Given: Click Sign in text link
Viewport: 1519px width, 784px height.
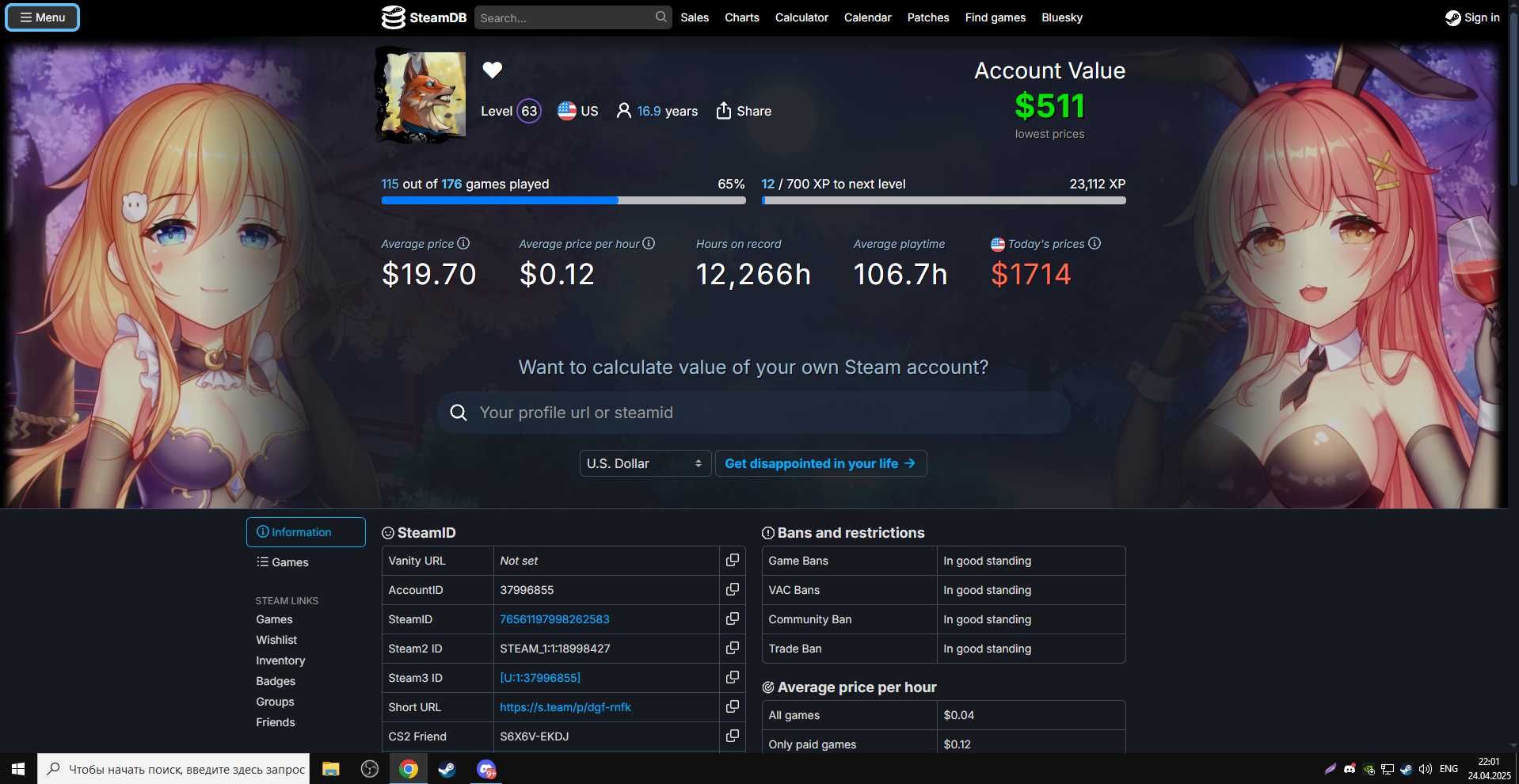Looking at the screenshot, I should pyautogui.click(x=1482, y=17).
